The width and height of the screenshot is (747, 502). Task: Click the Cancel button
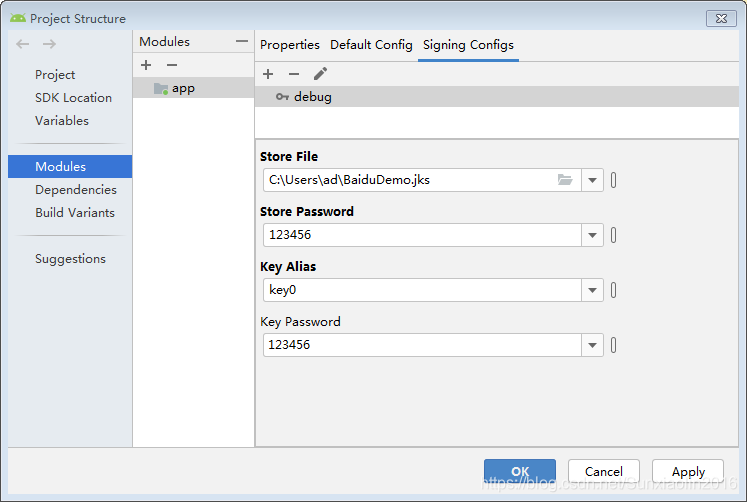click(x=604, y=472)
